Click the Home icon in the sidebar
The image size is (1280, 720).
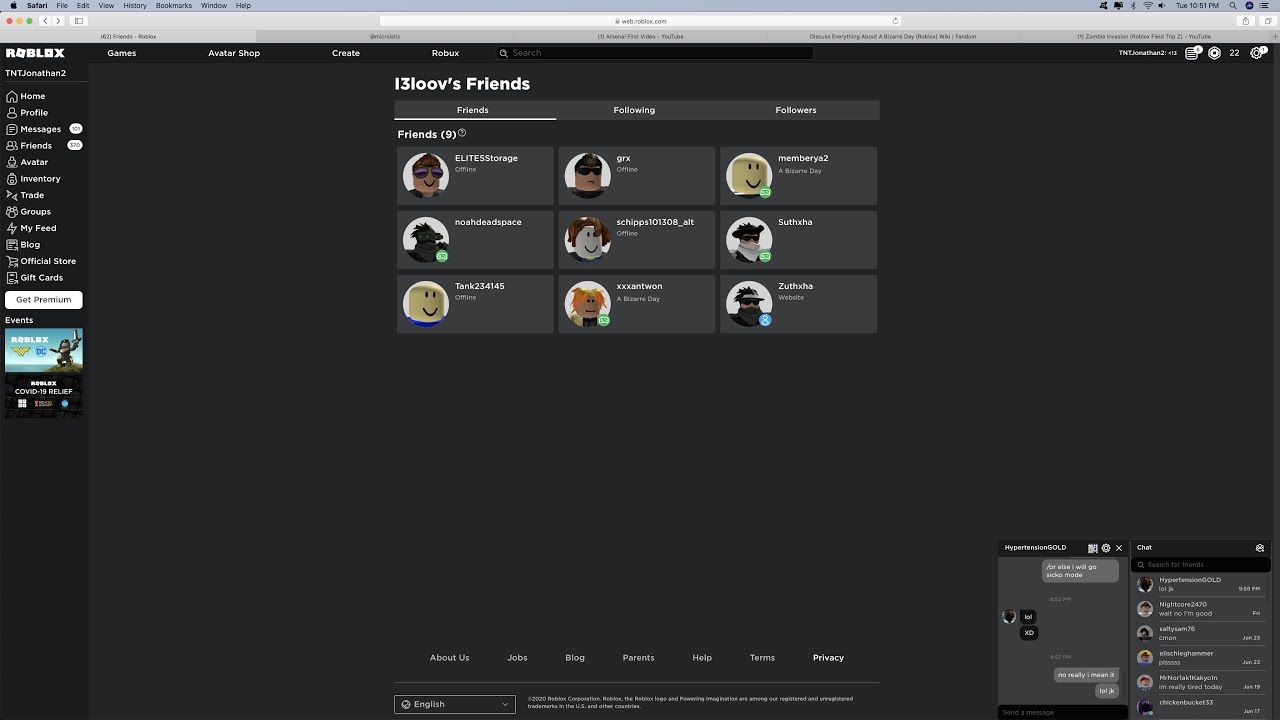pos(12,97)
